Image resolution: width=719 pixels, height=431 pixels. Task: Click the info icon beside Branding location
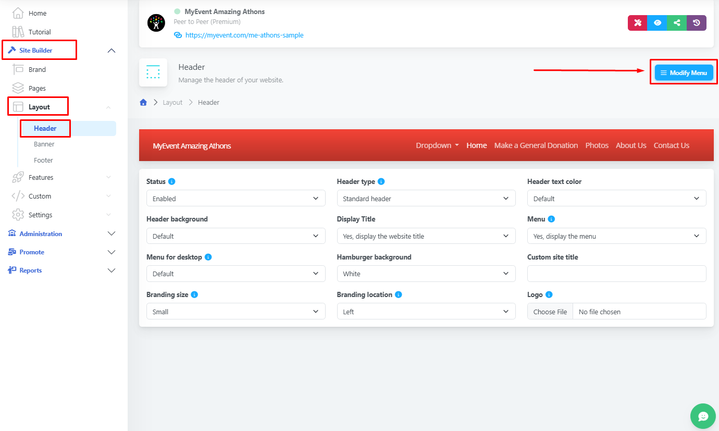pos(399,295)
